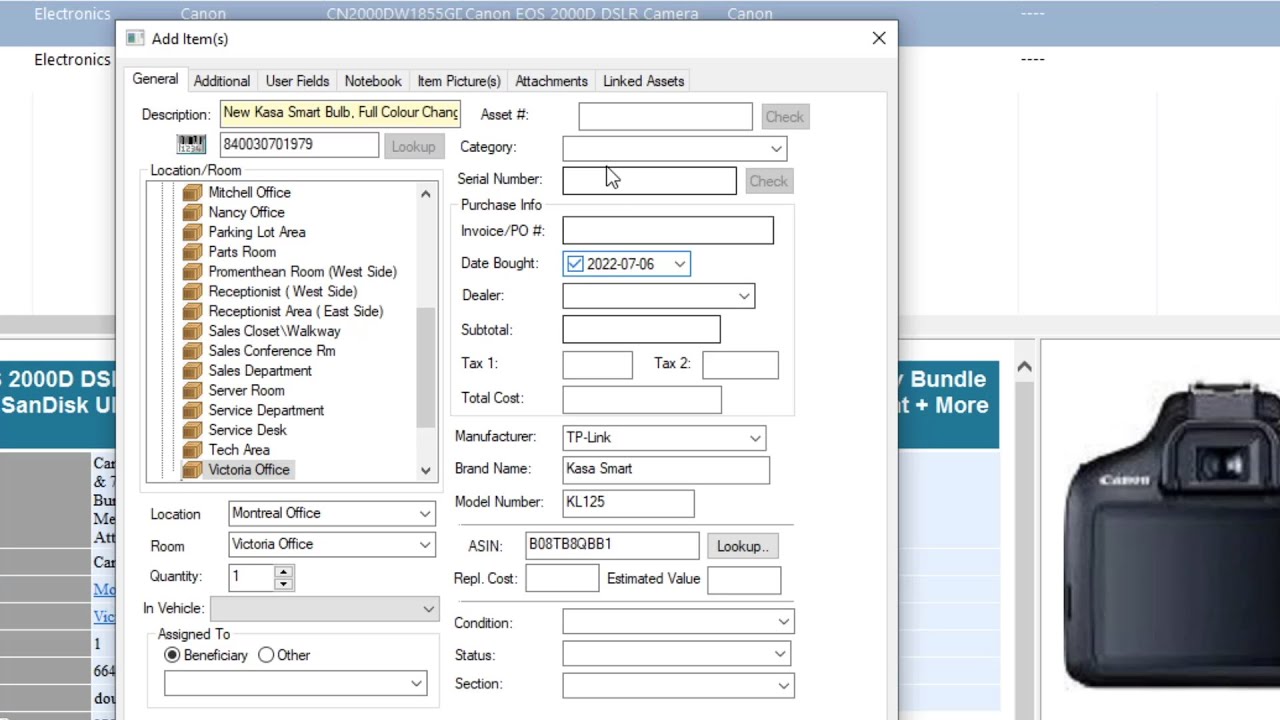Switch to the Item Picture(s) tab

click(459, 81)
